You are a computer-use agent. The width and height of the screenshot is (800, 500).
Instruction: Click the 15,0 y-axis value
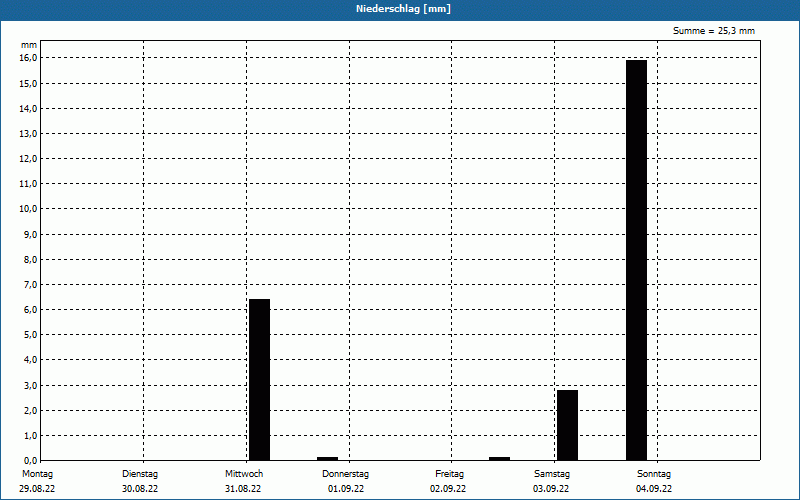[x=28, y=83]
